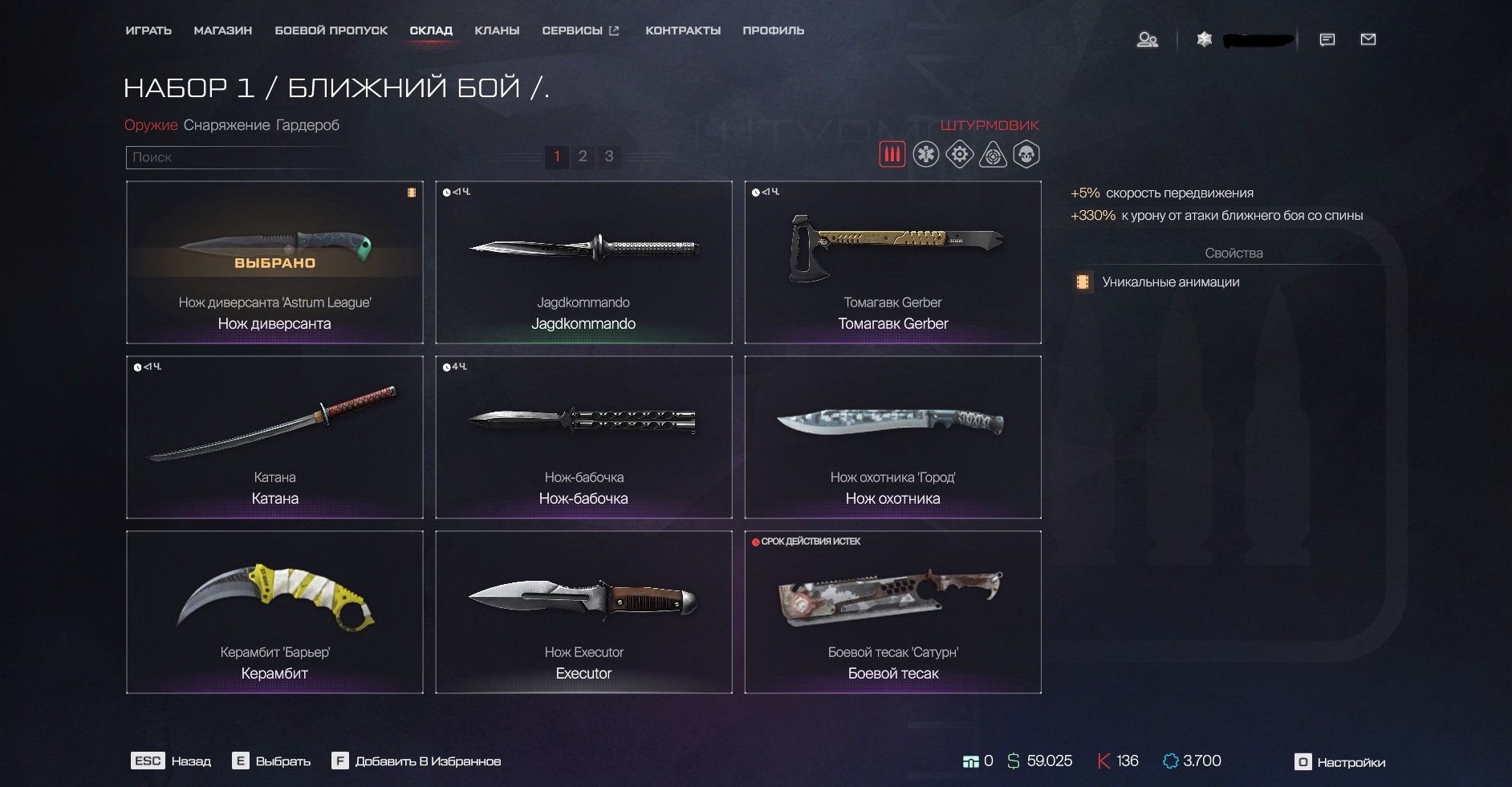Open the friends list icon

click(1148, 39)
